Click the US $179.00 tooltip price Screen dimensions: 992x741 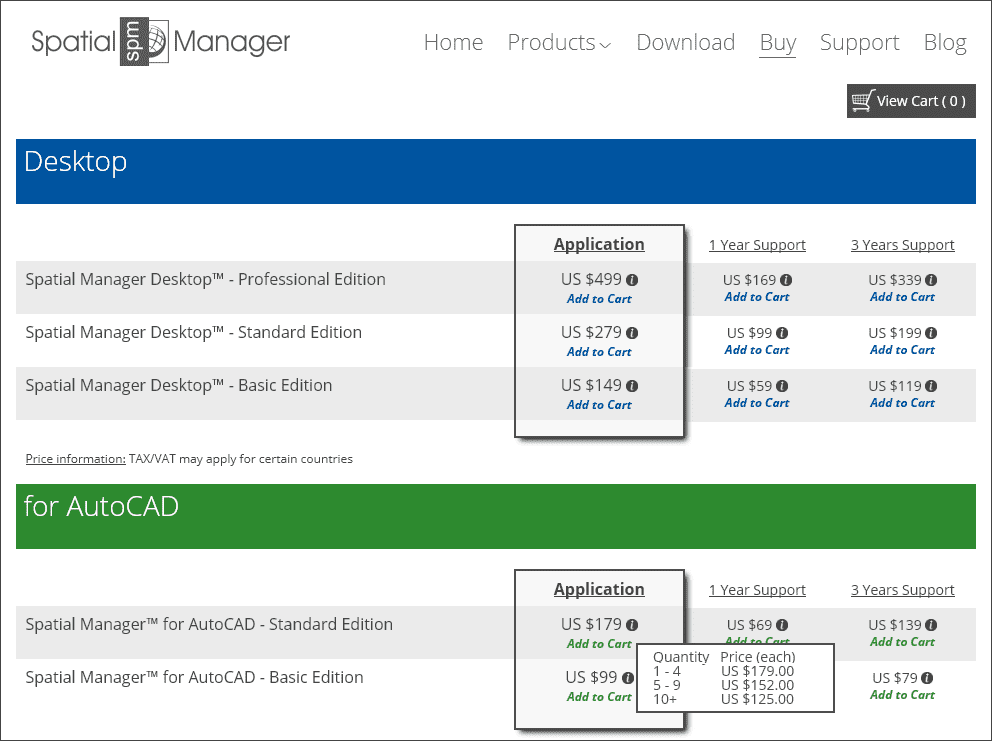click(x=757, y=671)
